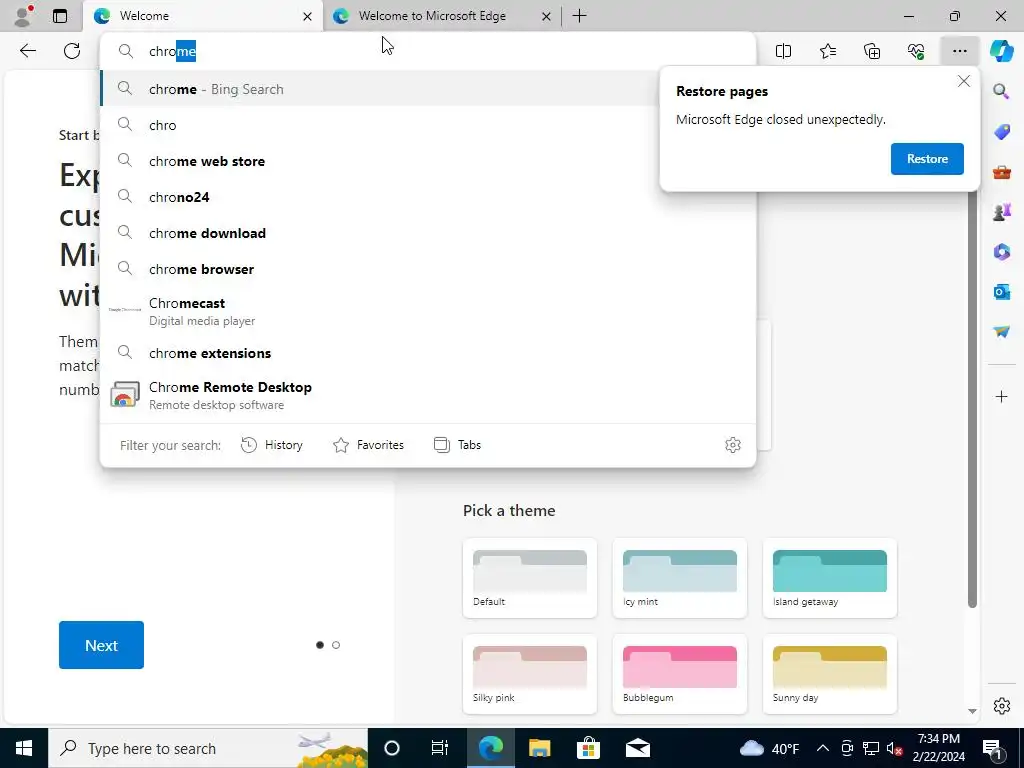Open the Favorites star toolbar icon
Screen dimensions: 1024x768
point(827,51)
